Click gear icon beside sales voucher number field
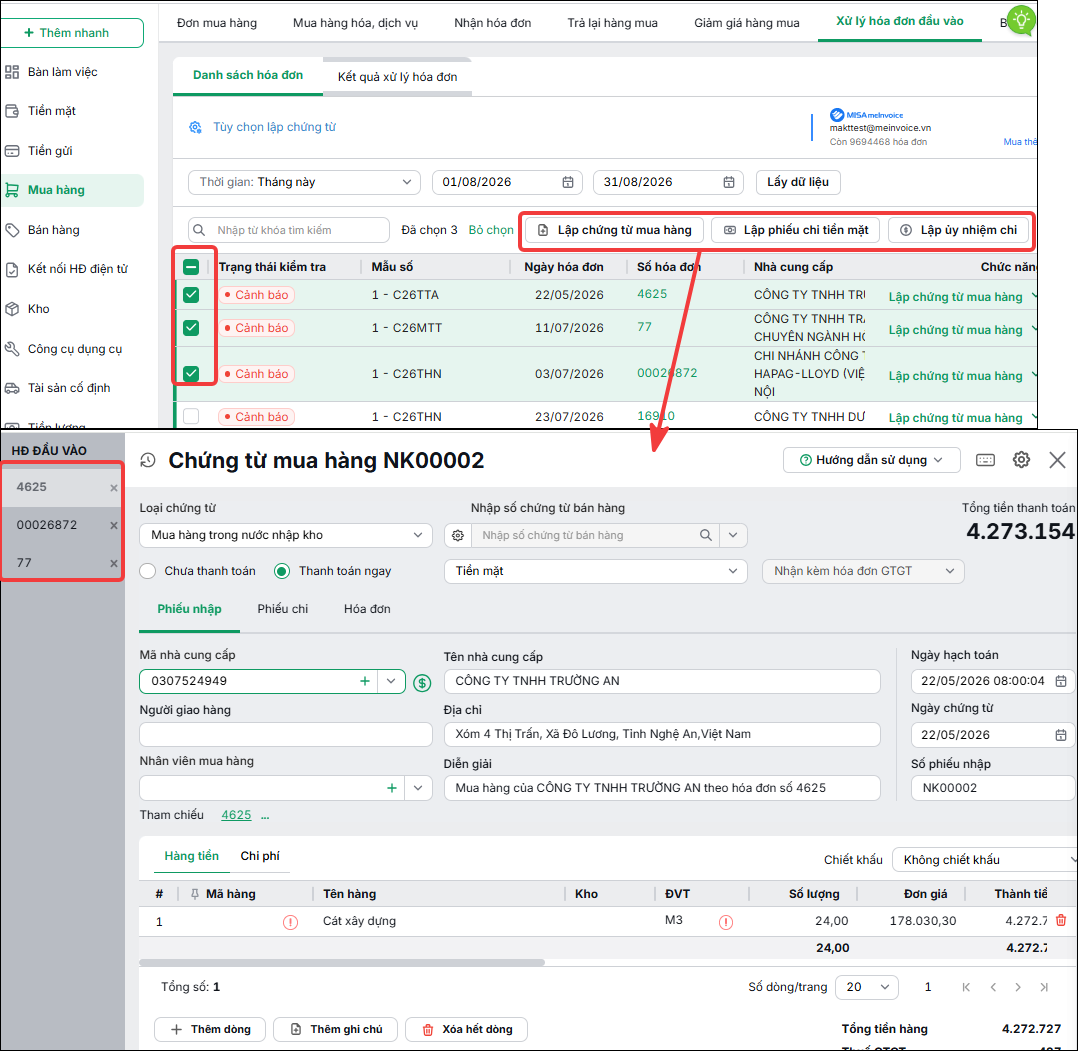Viewport: 1078px width, 1051px height. coord(458,535)
